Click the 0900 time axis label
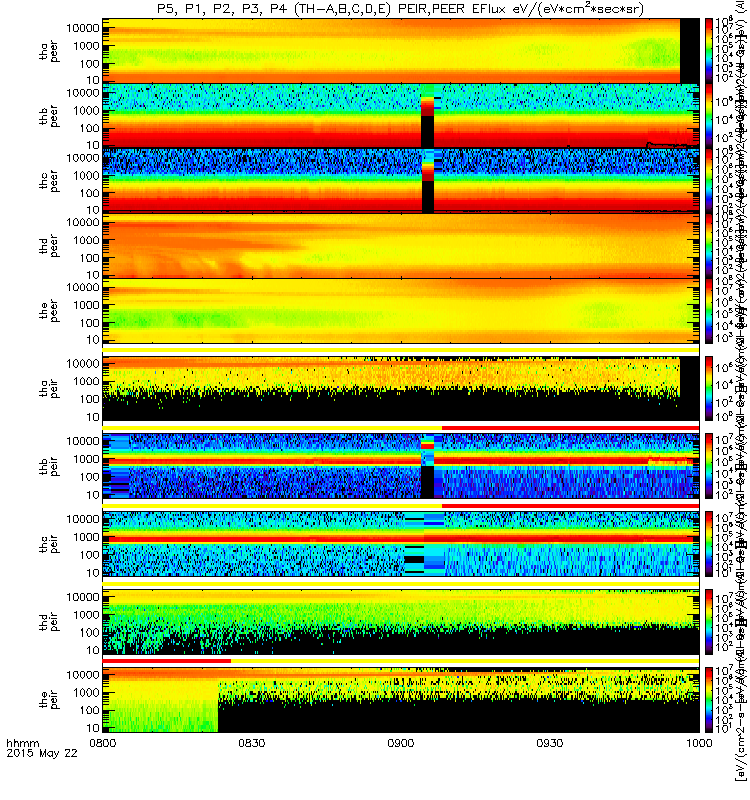Viewport: 750px width, 800px height. click(401, 743)
